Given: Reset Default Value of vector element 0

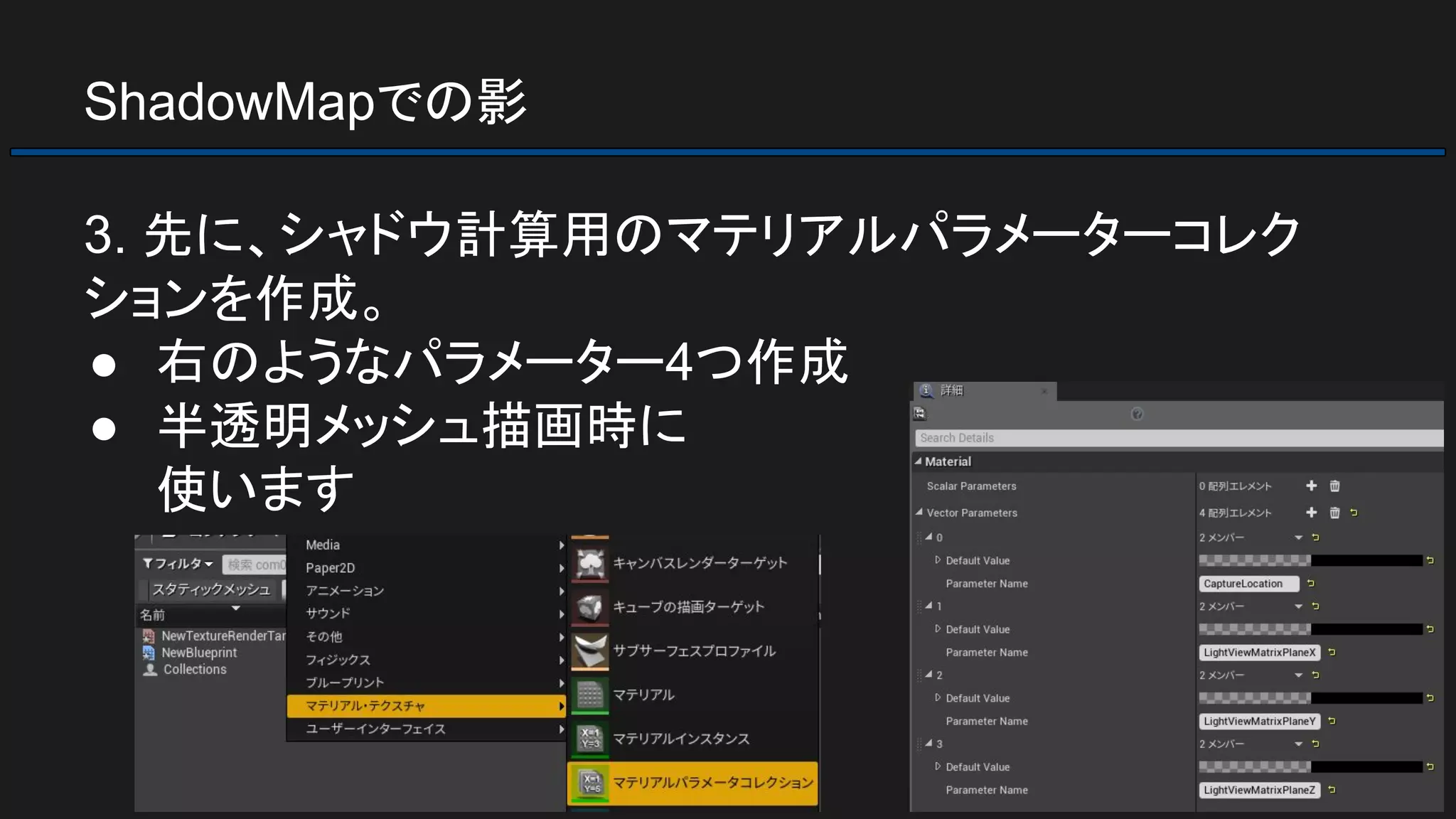Looking at the screenshot, I should [x=1430, y=561].
